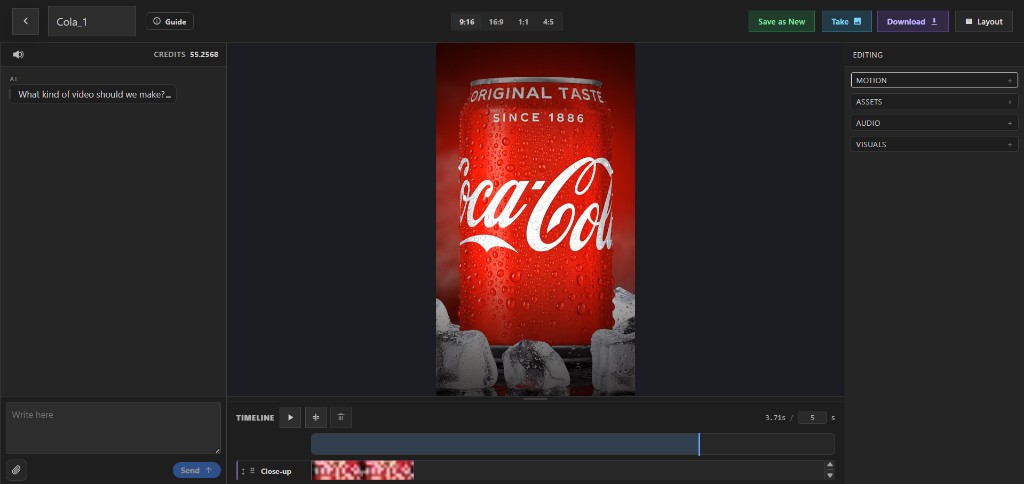Click the 'Write here' chat input

(x=114, y=428)
